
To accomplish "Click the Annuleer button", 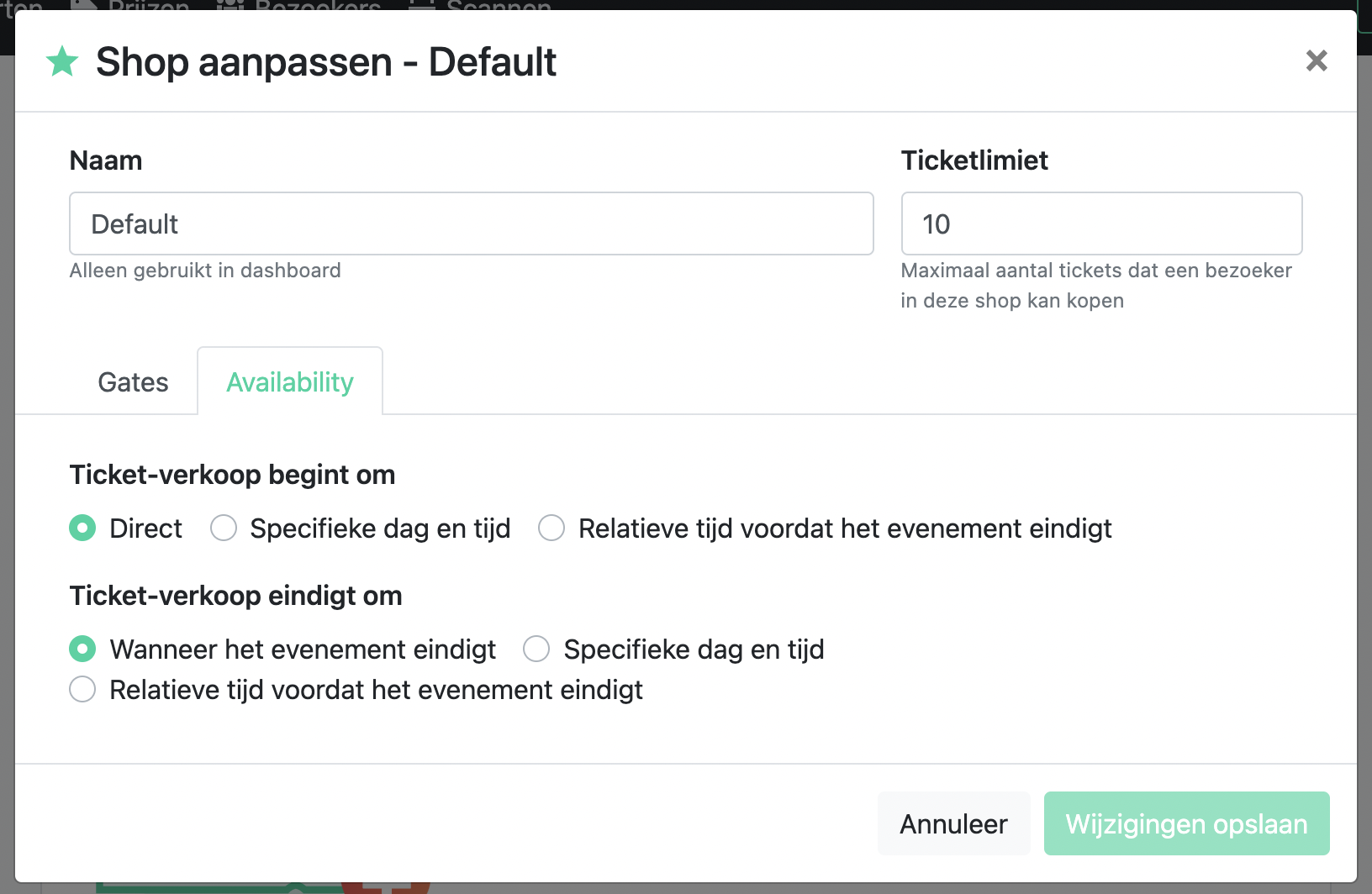I will pyautogui.click(x=953, y=823).
